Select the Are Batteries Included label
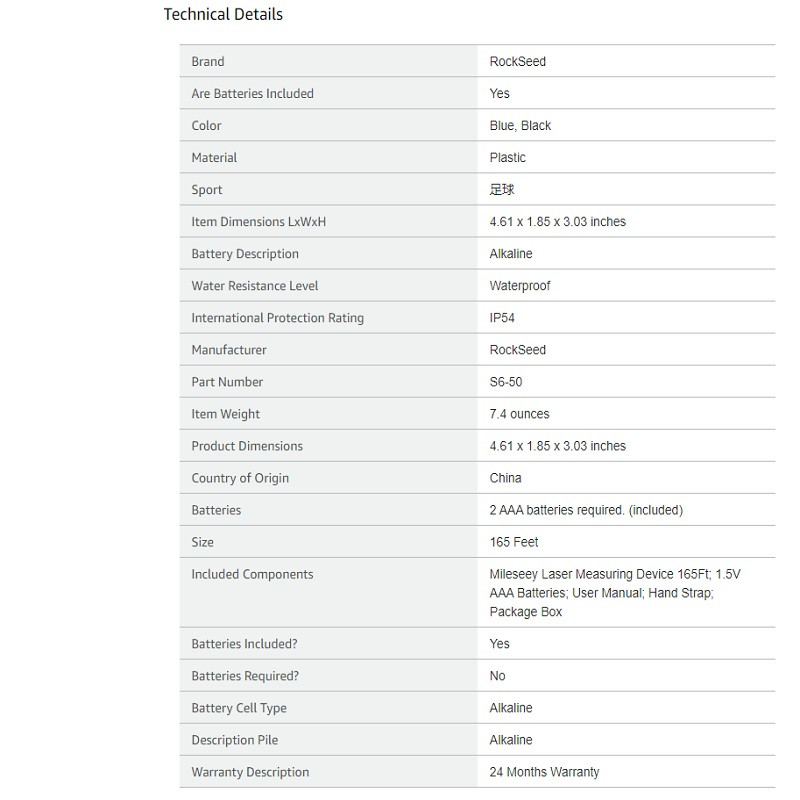 tap(253, 93)
